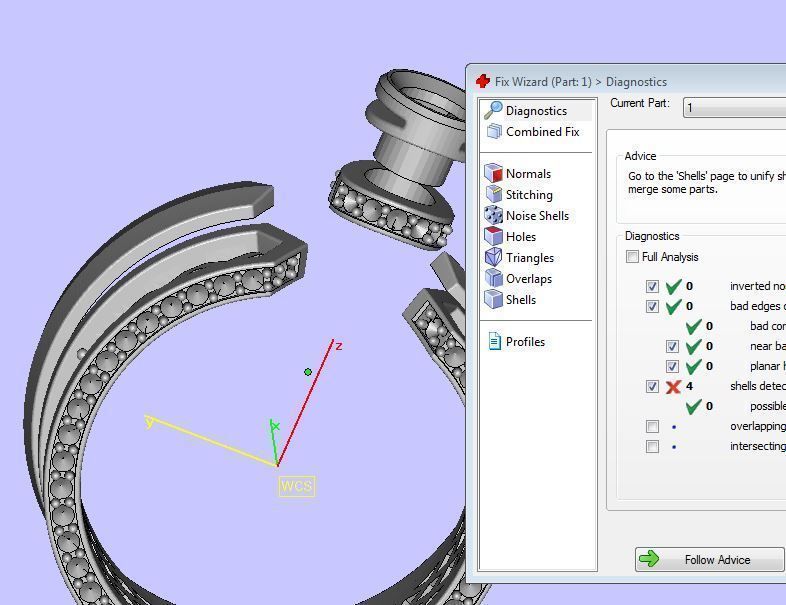This screenshot has width=786, height=605.
Task: Click the Shells cube icon
Action: 493,299
